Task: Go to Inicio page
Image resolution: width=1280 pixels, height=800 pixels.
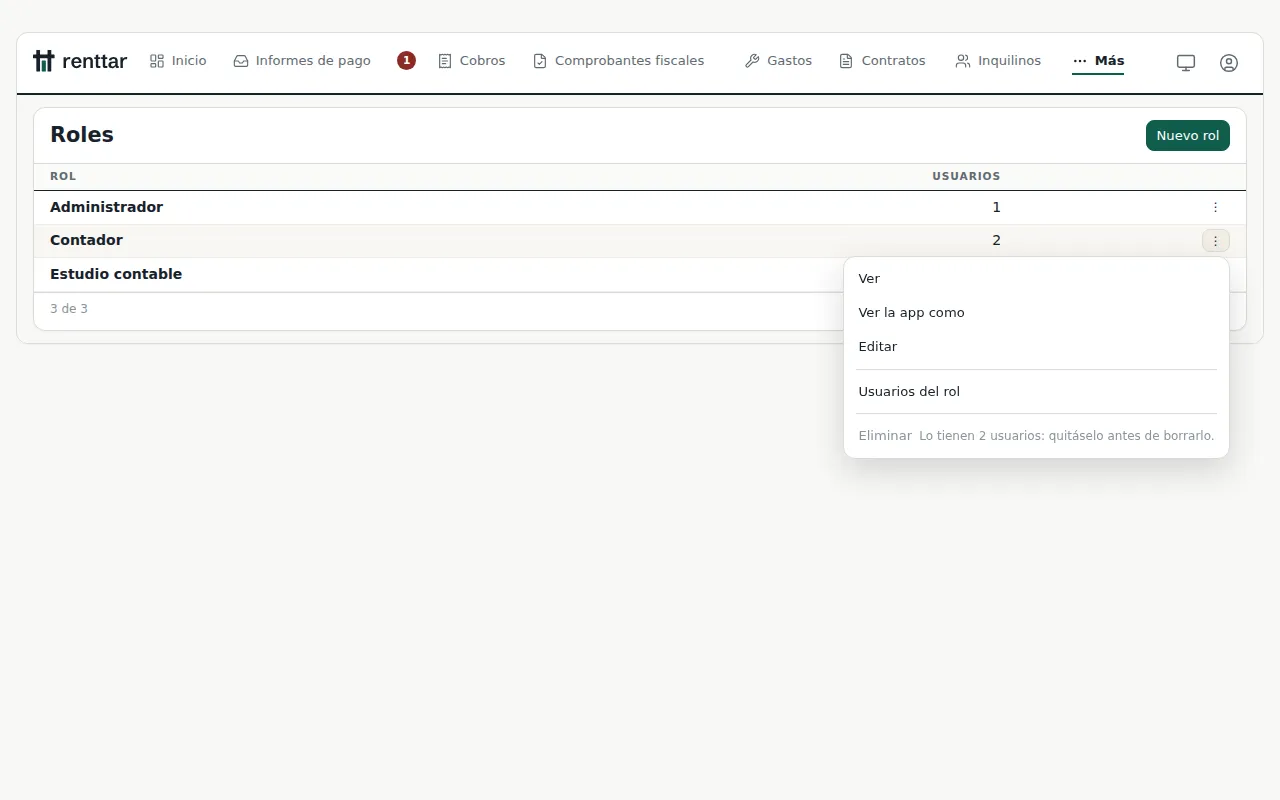Action: click(178, 61)
